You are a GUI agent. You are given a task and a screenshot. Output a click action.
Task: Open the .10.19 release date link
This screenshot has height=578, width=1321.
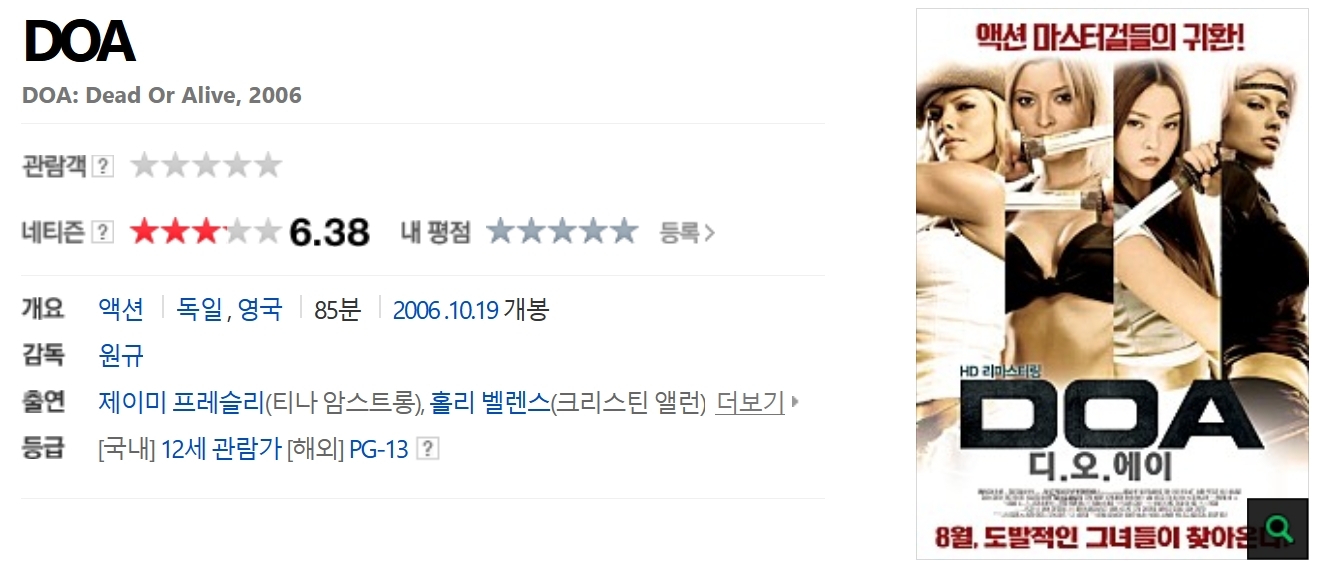tap(471, 309)
